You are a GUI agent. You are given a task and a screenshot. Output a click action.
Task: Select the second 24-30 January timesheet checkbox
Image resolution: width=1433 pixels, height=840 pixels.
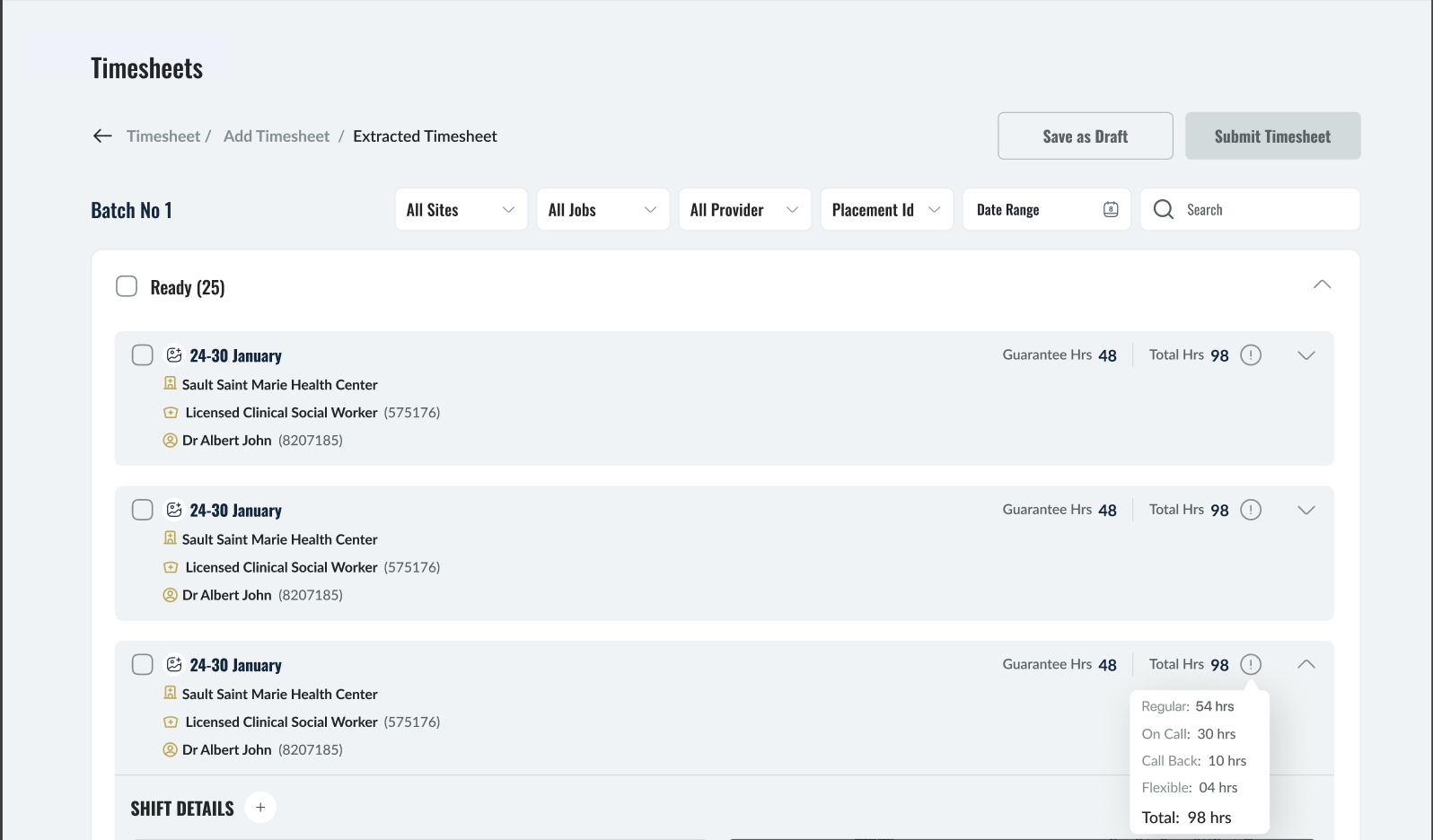coord(143,510)
